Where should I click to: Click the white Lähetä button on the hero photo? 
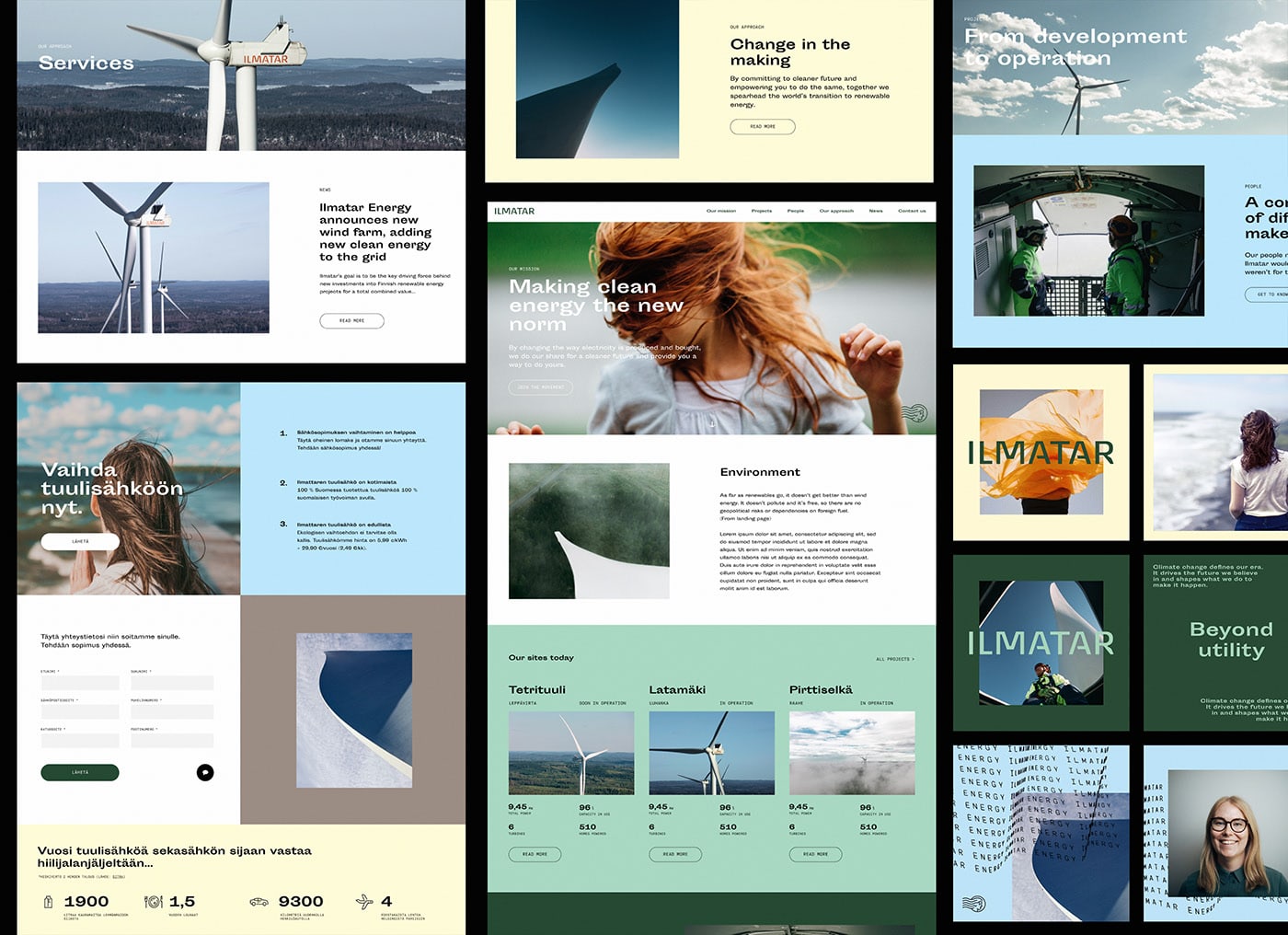80,542
